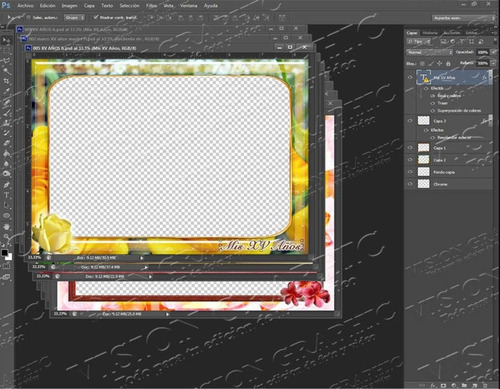Image resolution: width=500 pixels, height=389 pixels.
Task: Click the foreground black color swatch
Action: tap(4, 252)
